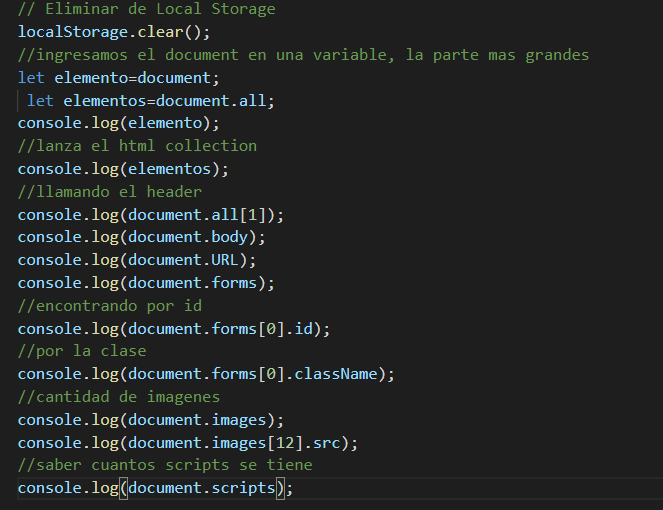
Task: Click the line with images[12].src
Action: click(x=188, y=443)
